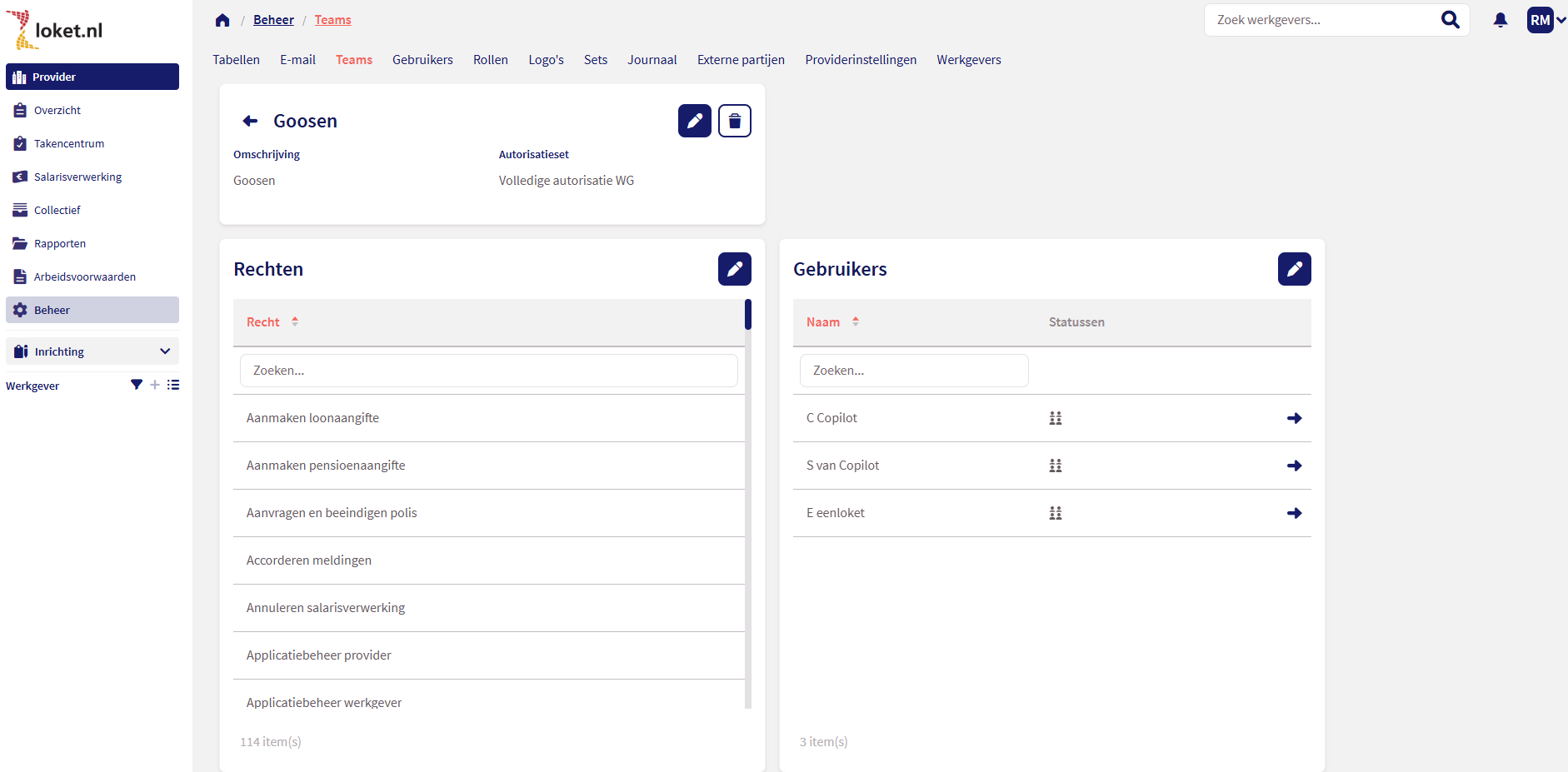Edit the Rechten panel
This screenshot has width=1568, height=772.
734,269
